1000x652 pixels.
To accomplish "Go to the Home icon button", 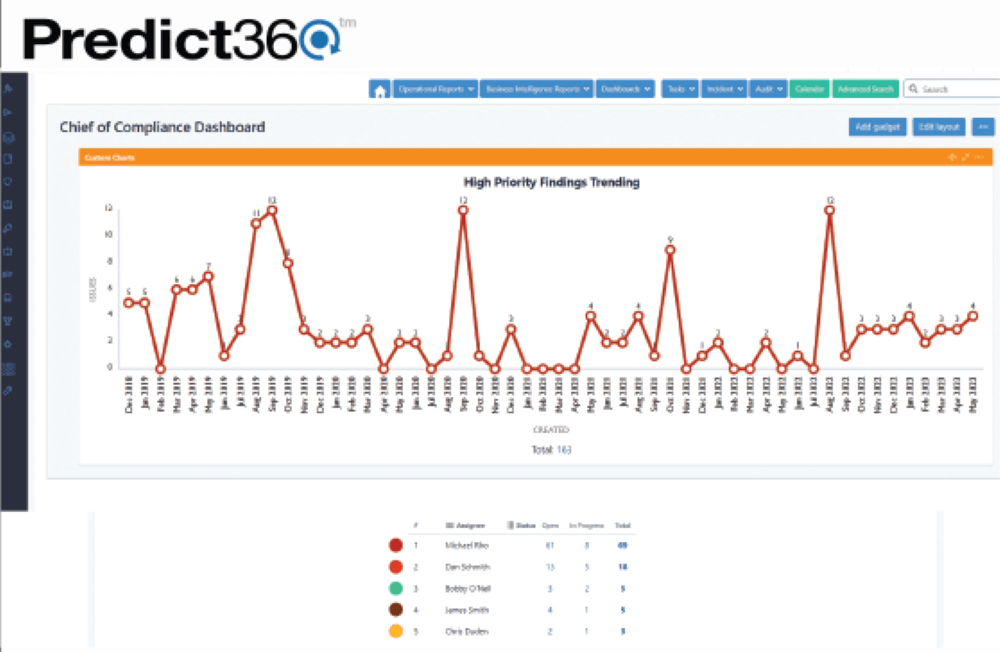I will (379, 90).
